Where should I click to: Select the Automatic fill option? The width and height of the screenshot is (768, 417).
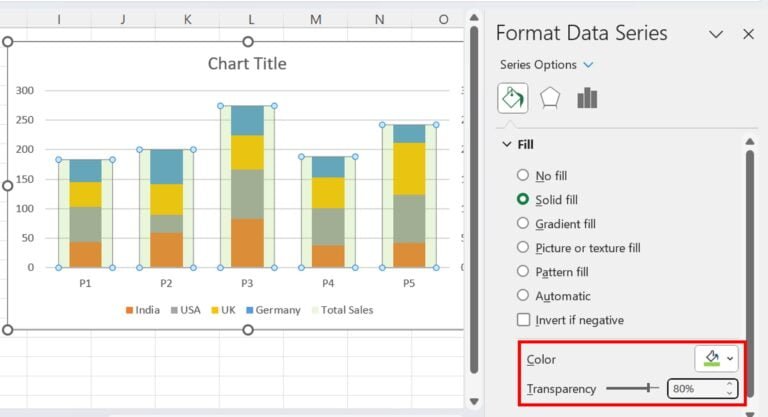[x=523, y=296]
